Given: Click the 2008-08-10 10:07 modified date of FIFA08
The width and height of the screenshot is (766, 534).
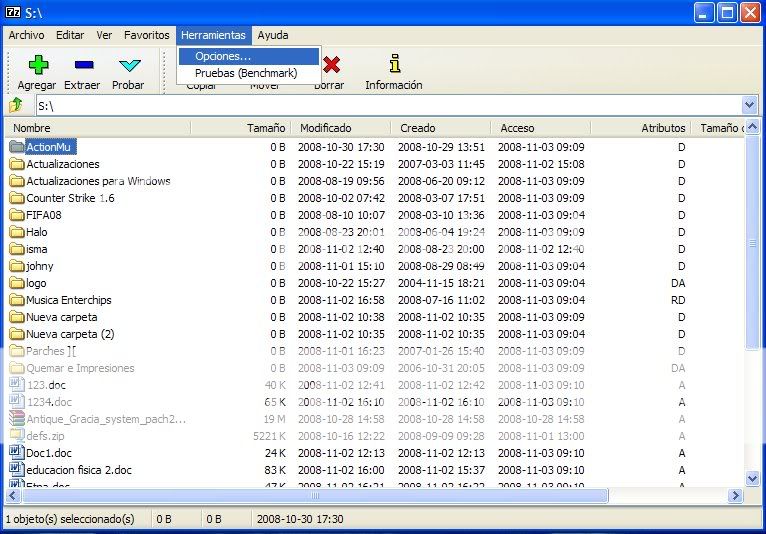Looking at the screenshot, I should [x=341, y=215].
